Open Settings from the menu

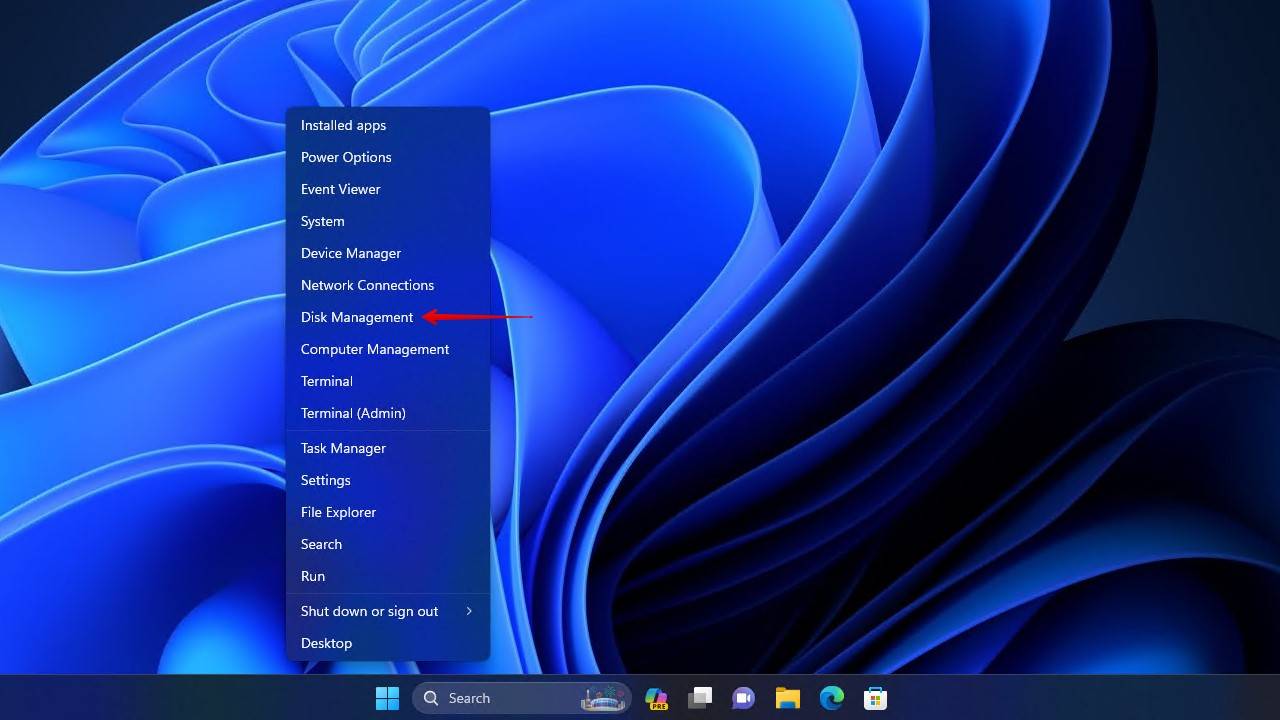388,480
